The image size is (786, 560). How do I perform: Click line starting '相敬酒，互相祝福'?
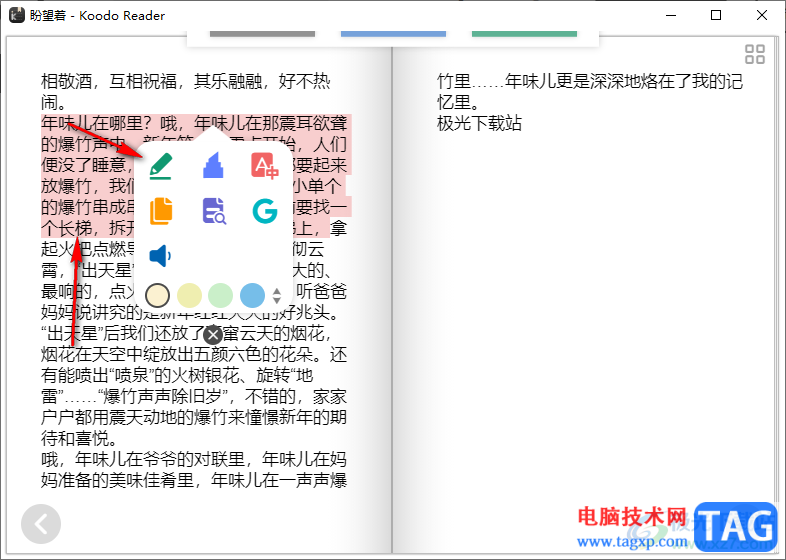186,81
